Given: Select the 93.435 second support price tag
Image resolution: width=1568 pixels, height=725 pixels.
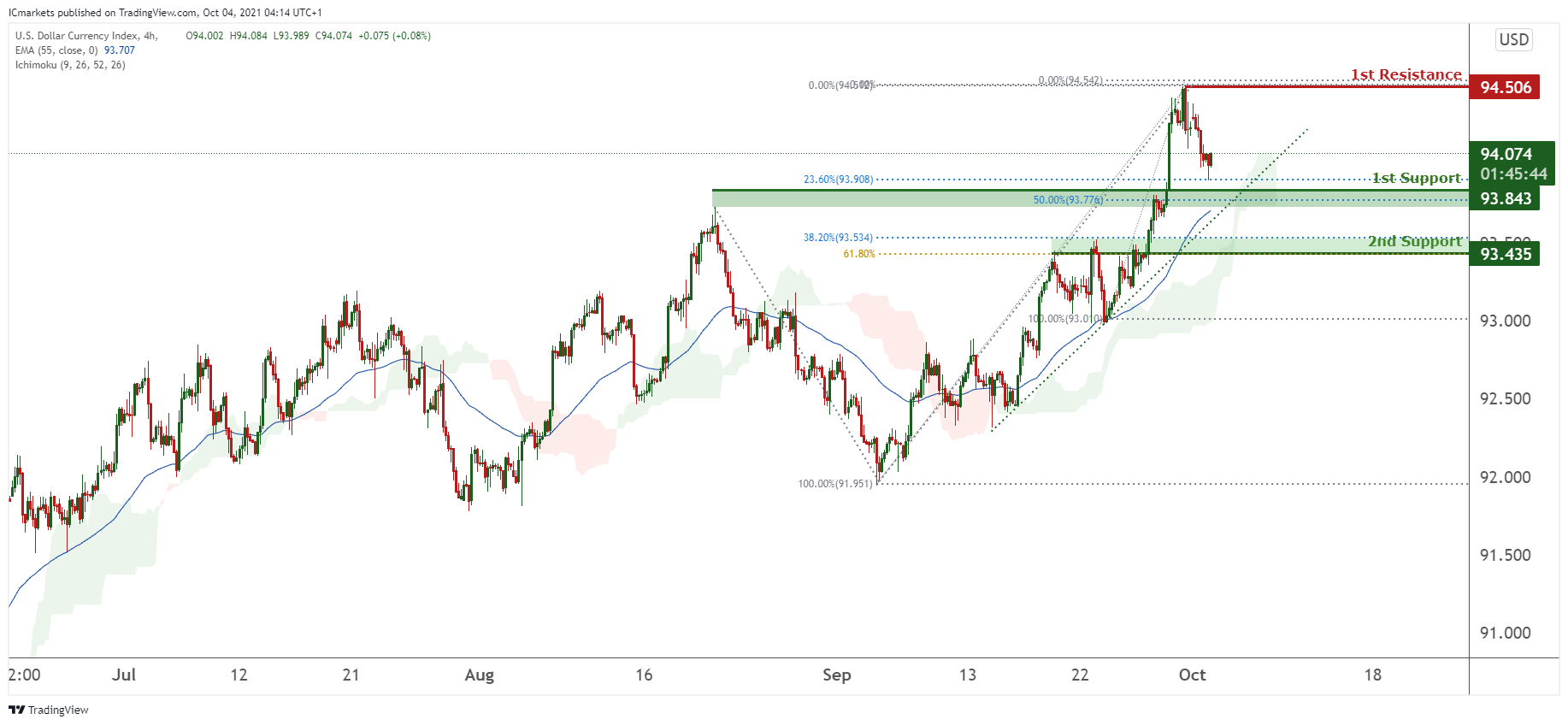Looking at the screenshot, I should [x=1505, y=254].
